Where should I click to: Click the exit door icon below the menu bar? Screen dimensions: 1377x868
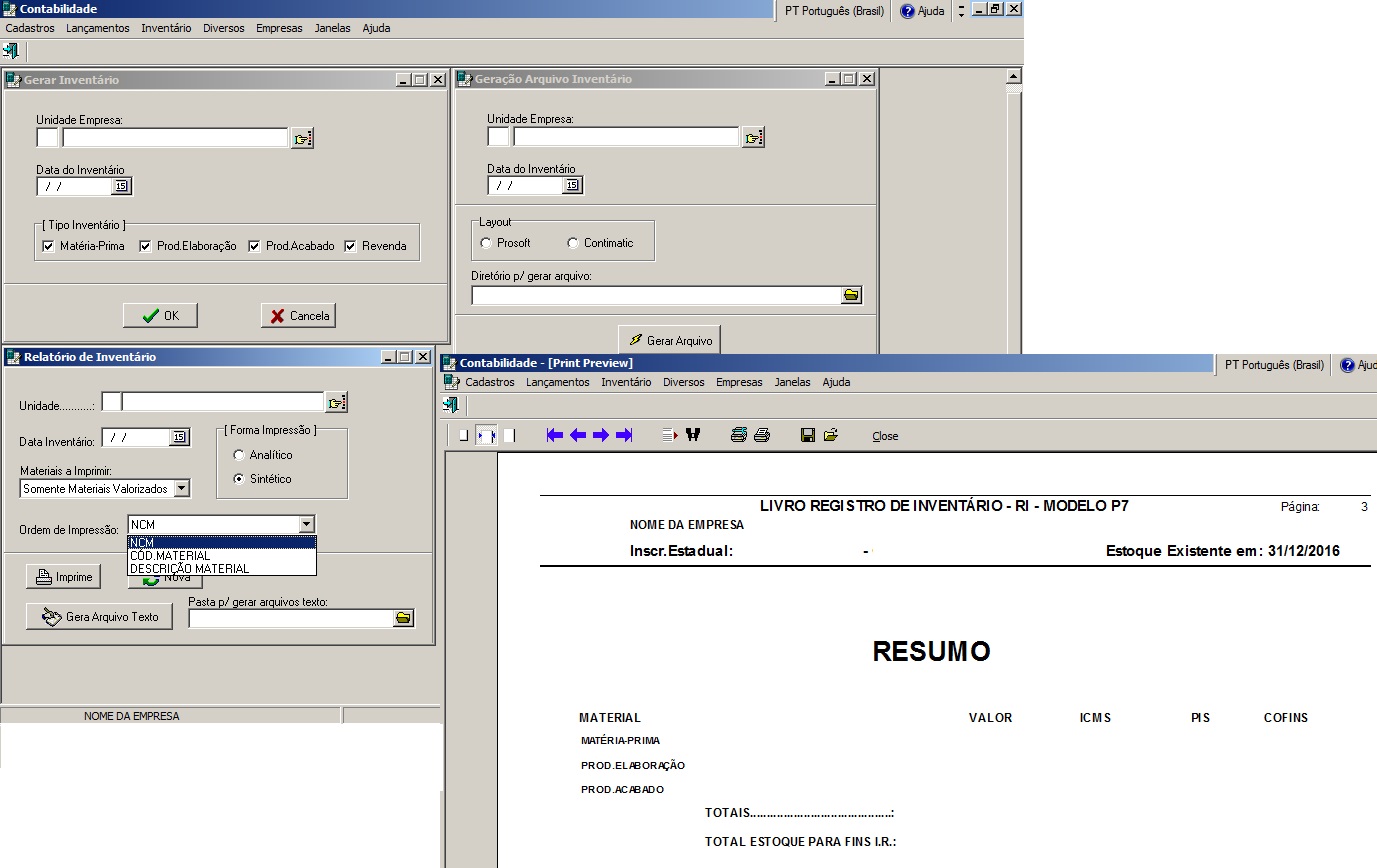coord(11,50)
